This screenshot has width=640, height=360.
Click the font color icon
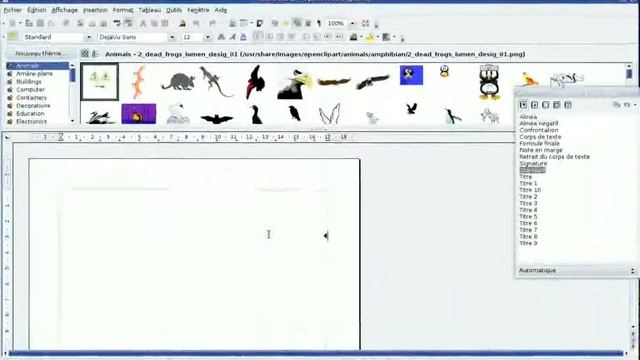353,37
